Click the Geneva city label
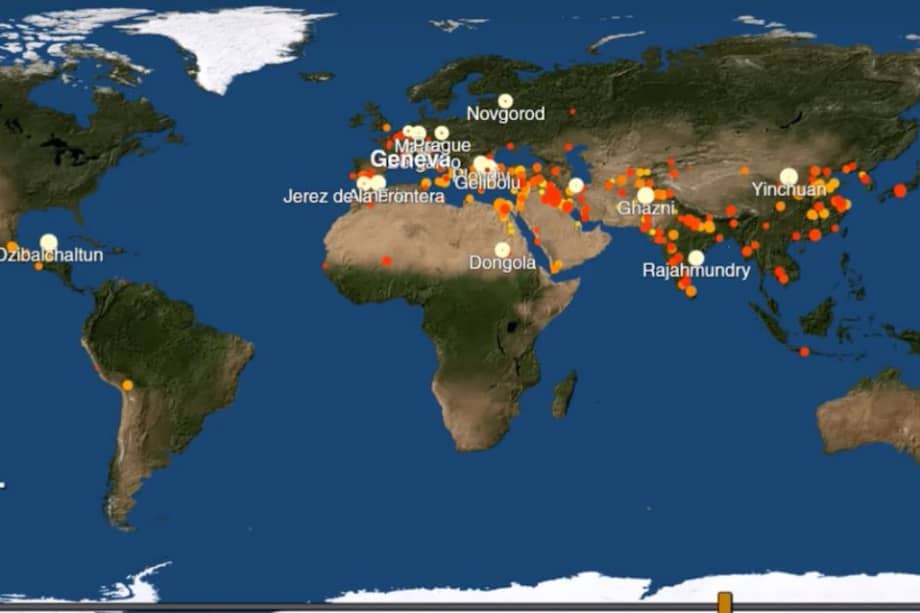 410,160
